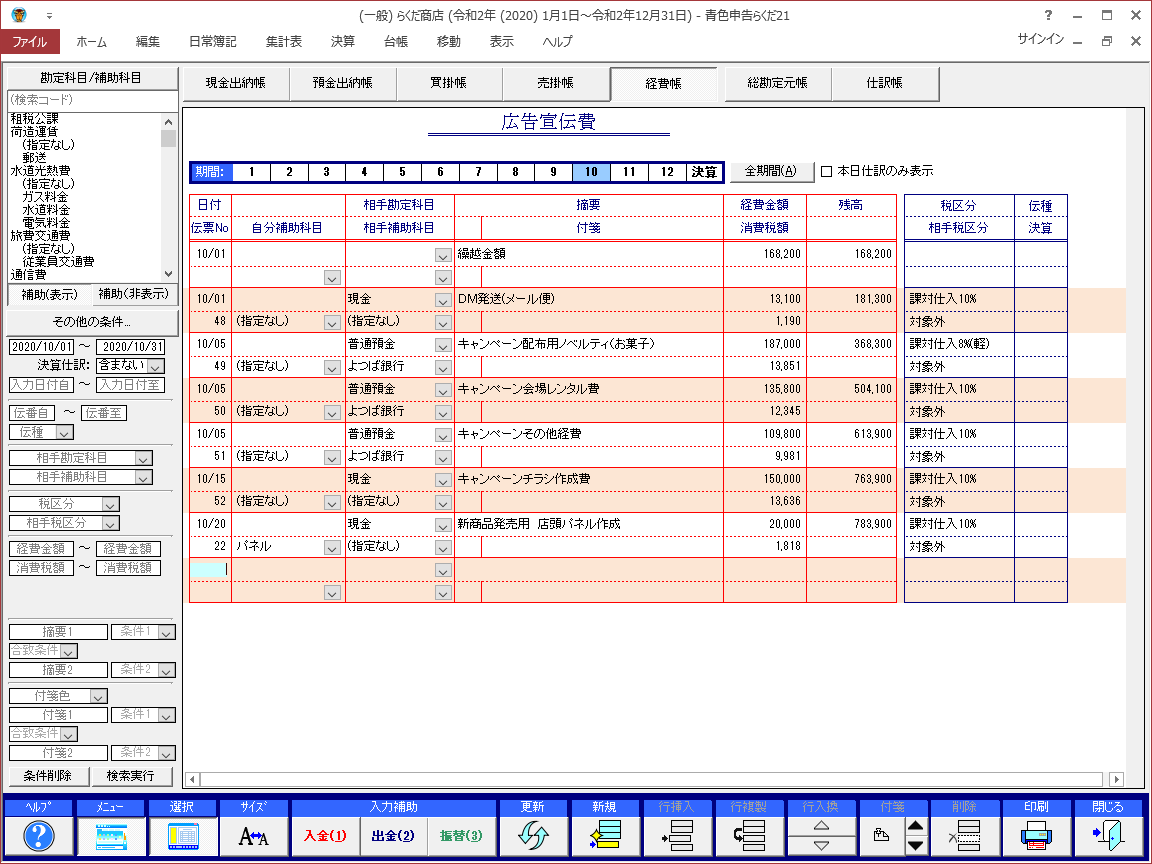Image resolution: width=1152 pixels, height=864 pixels.
Task: Select period 5 in the 期間 selector
Action: pyautogui.click(x=402, y=172)
